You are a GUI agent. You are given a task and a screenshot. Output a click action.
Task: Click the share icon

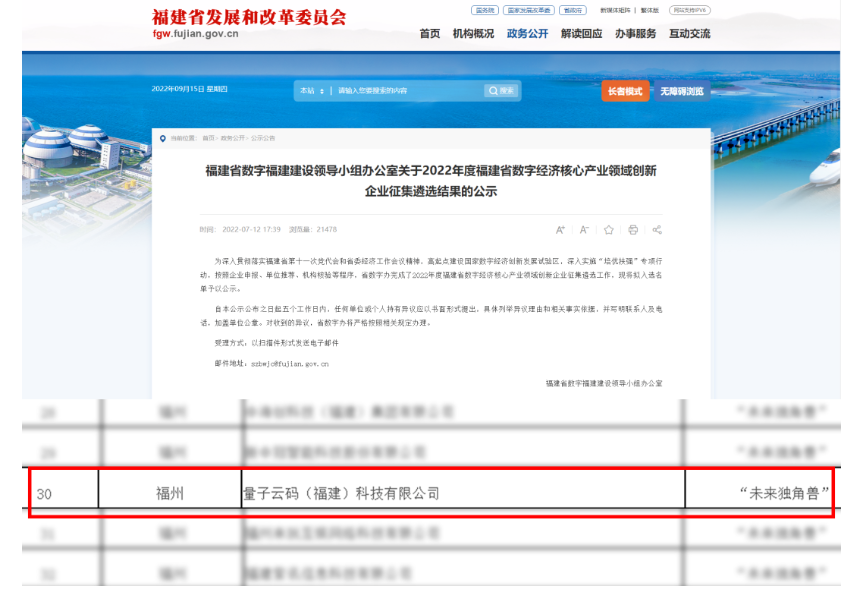(x=657, y=230)
